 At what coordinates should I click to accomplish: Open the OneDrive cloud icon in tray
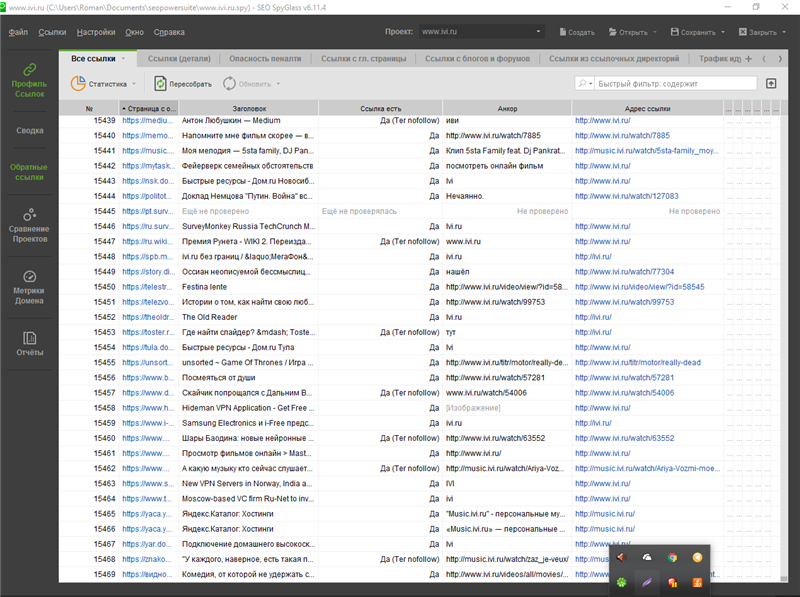(x=647, y=558)
